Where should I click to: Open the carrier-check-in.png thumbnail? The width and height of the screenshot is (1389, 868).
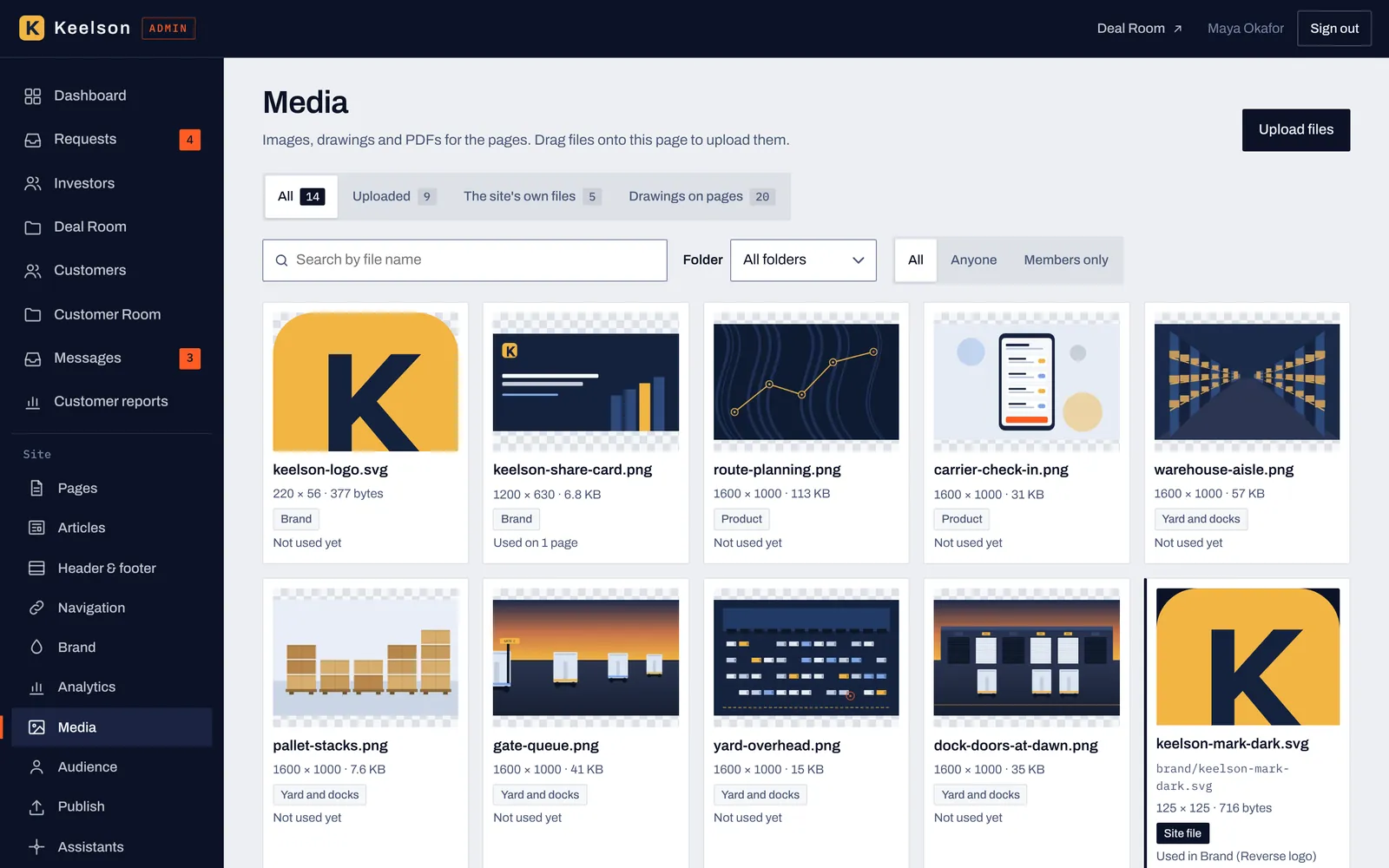(1027, 382)
